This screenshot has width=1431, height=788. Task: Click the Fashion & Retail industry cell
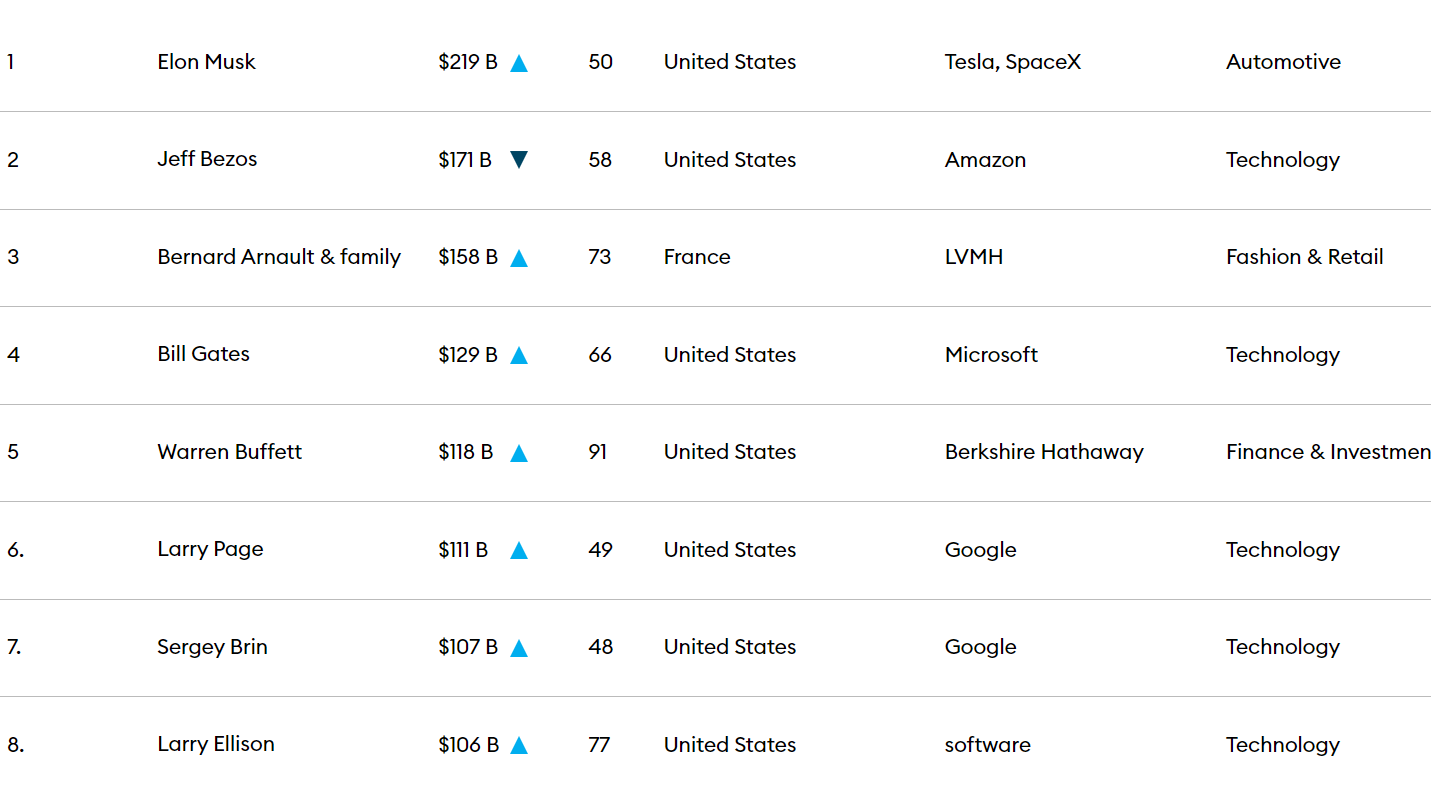[1304, 257]
